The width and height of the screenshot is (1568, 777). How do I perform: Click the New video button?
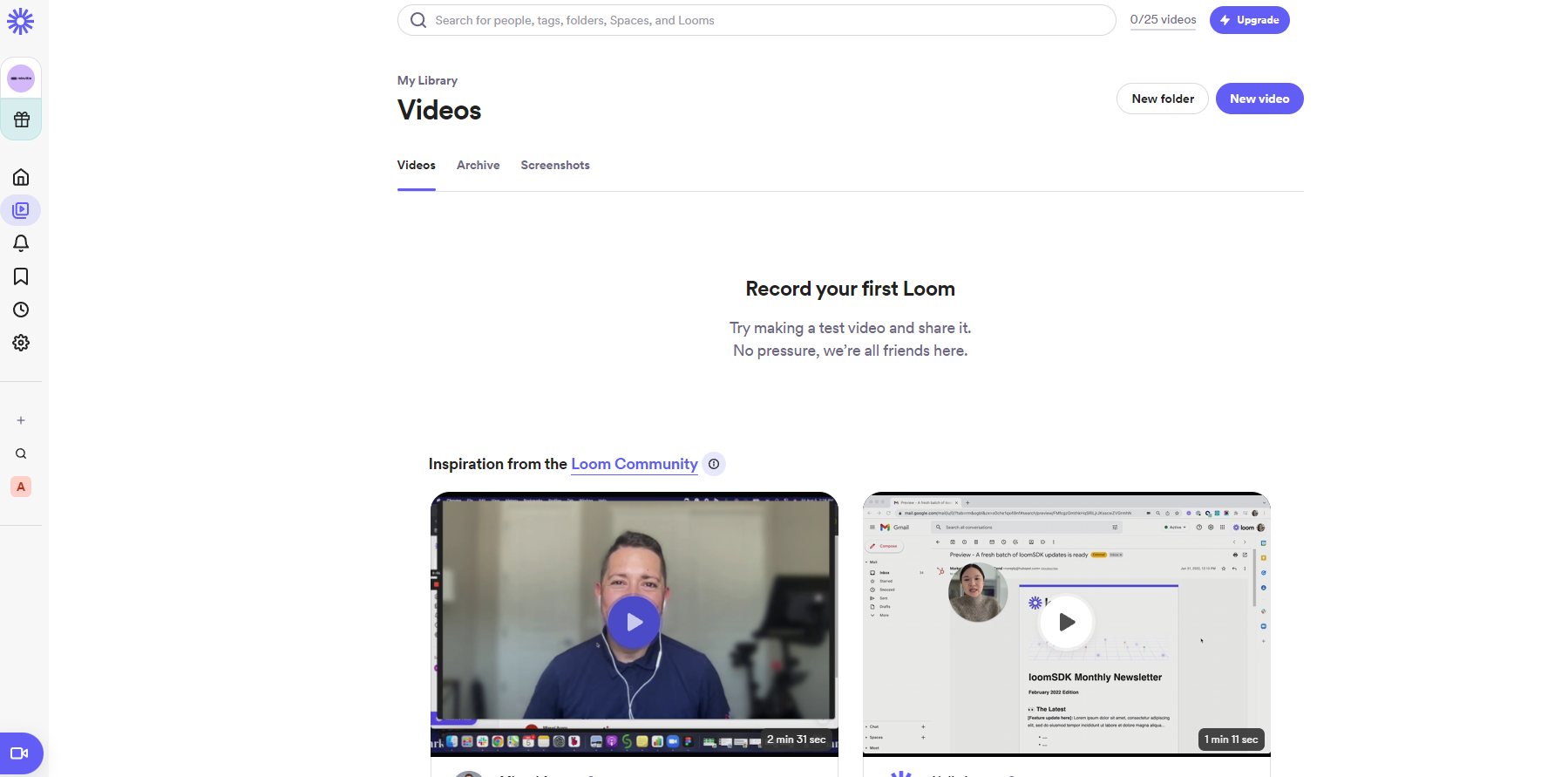point(1259,99)
